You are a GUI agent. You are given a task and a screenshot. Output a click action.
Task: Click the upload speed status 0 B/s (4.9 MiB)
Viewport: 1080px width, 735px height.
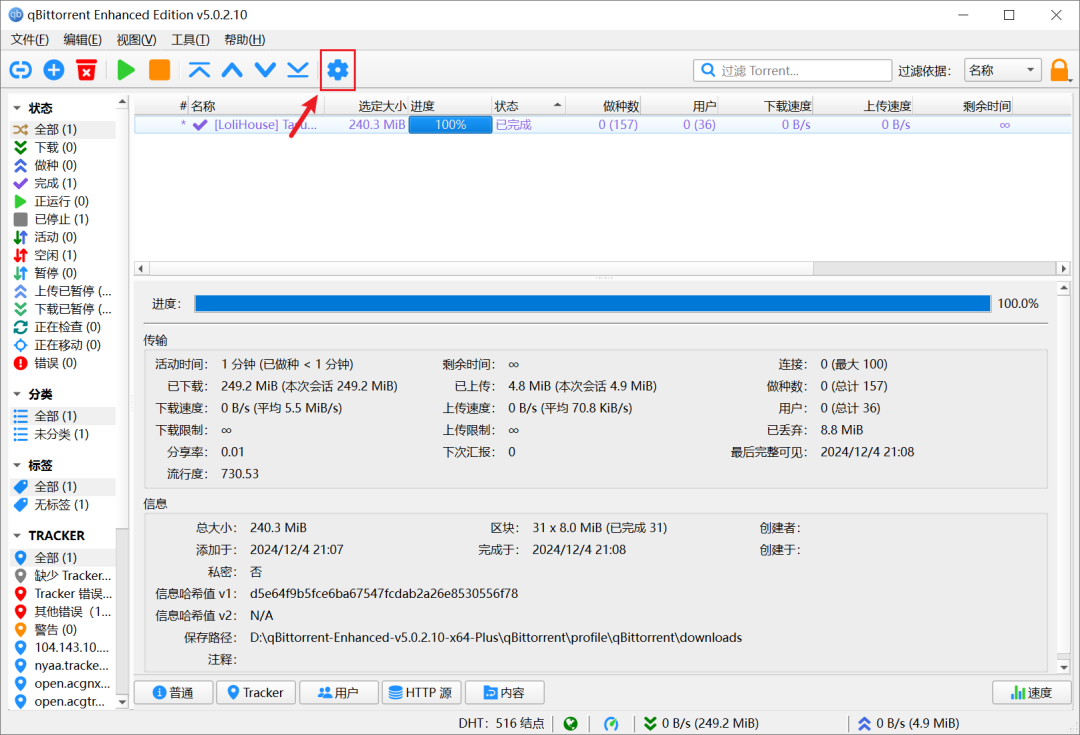(x=908, y=723)
